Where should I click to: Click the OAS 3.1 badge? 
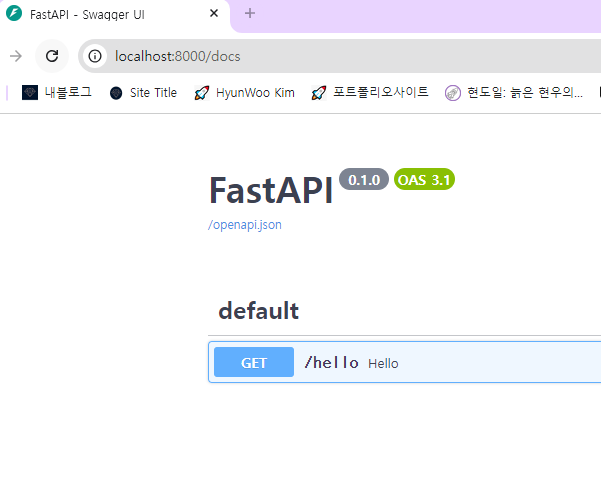[424, 179]
